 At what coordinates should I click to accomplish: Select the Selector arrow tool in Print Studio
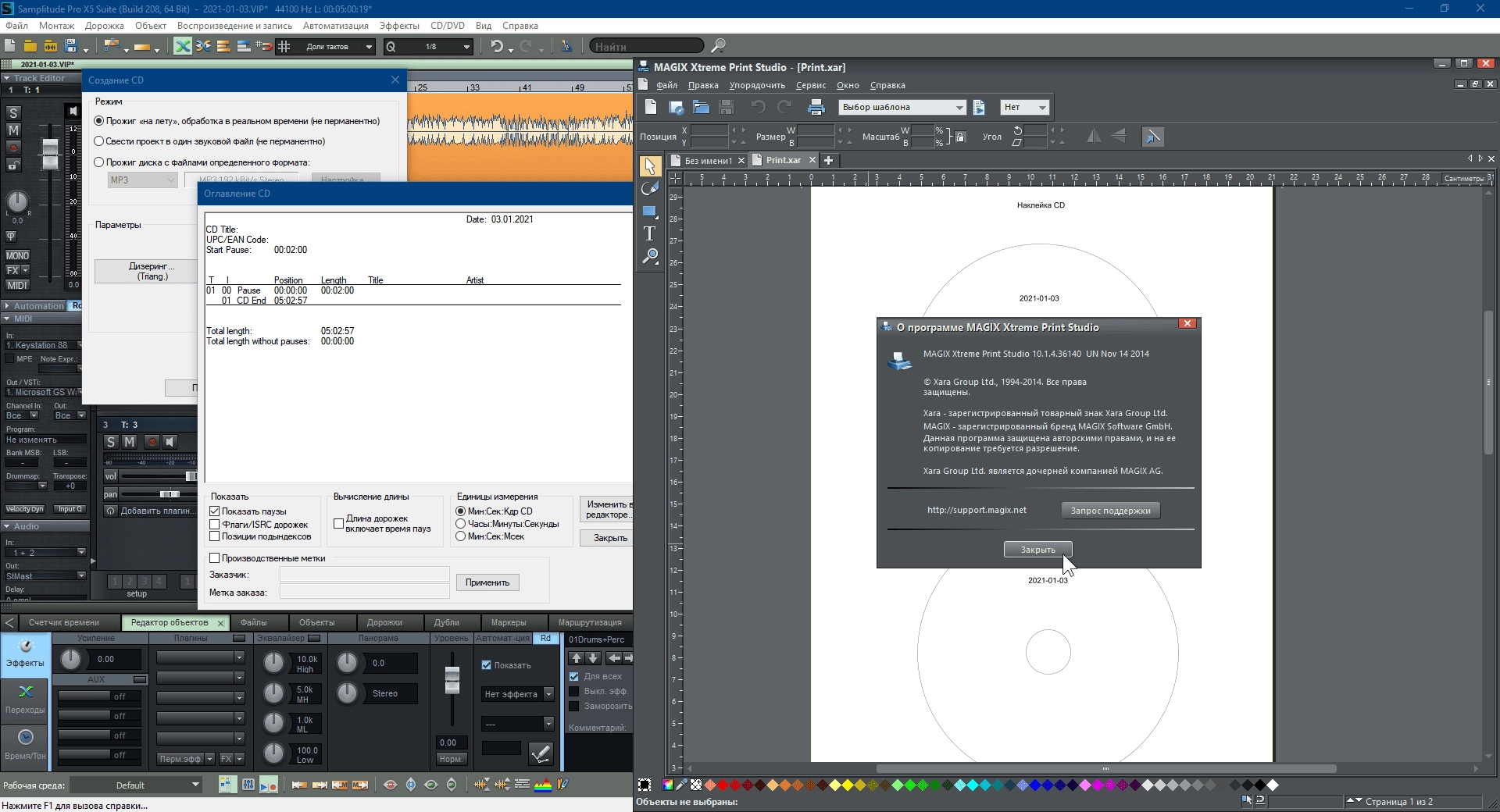pos(649,166)
